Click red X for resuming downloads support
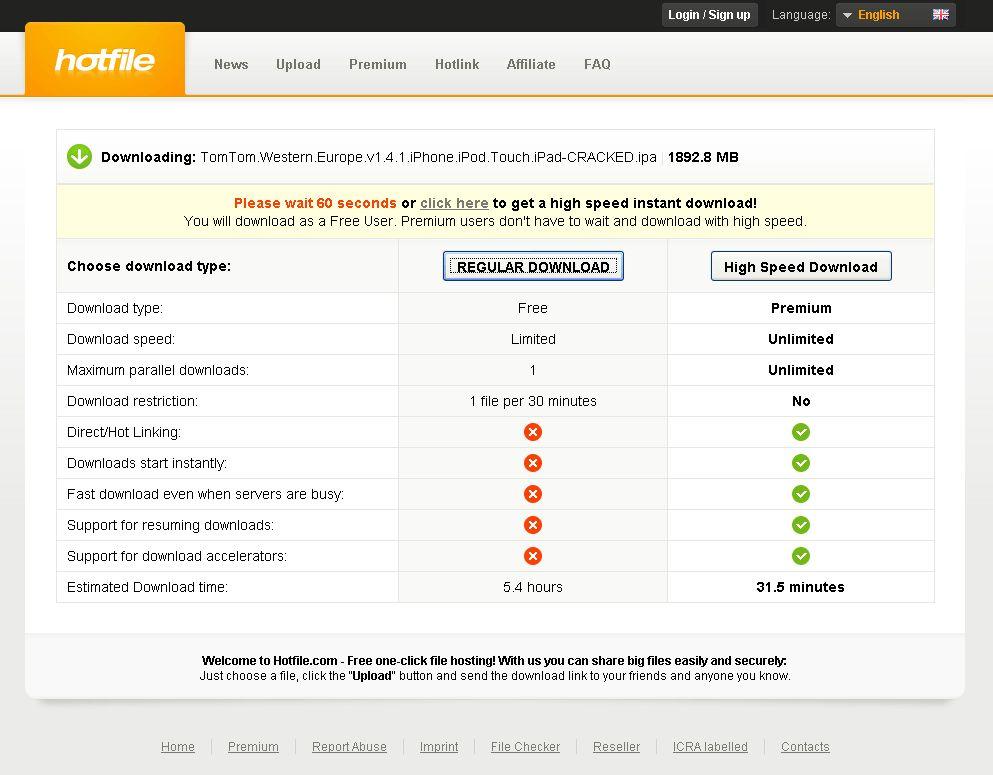 533,525
